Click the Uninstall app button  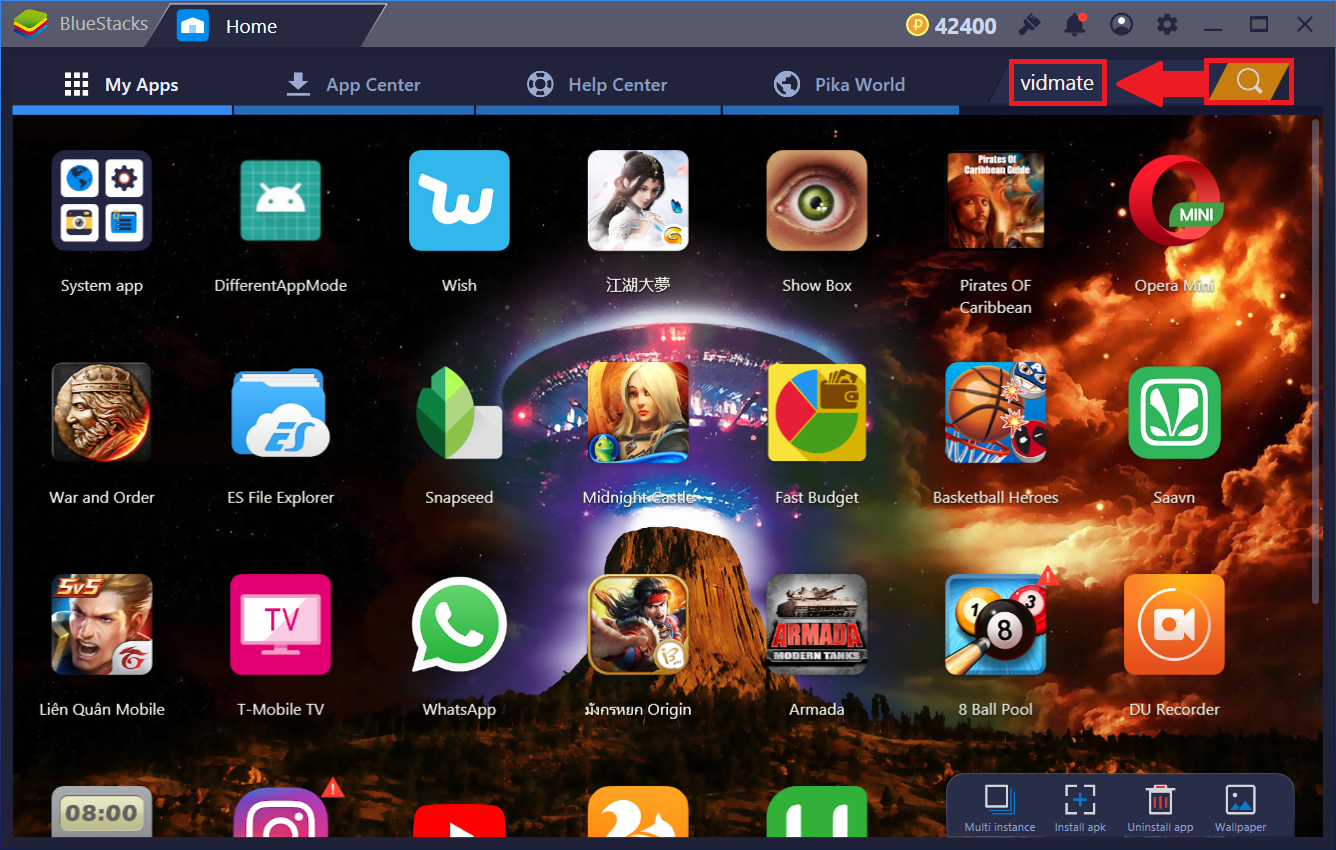point(1160,808)
